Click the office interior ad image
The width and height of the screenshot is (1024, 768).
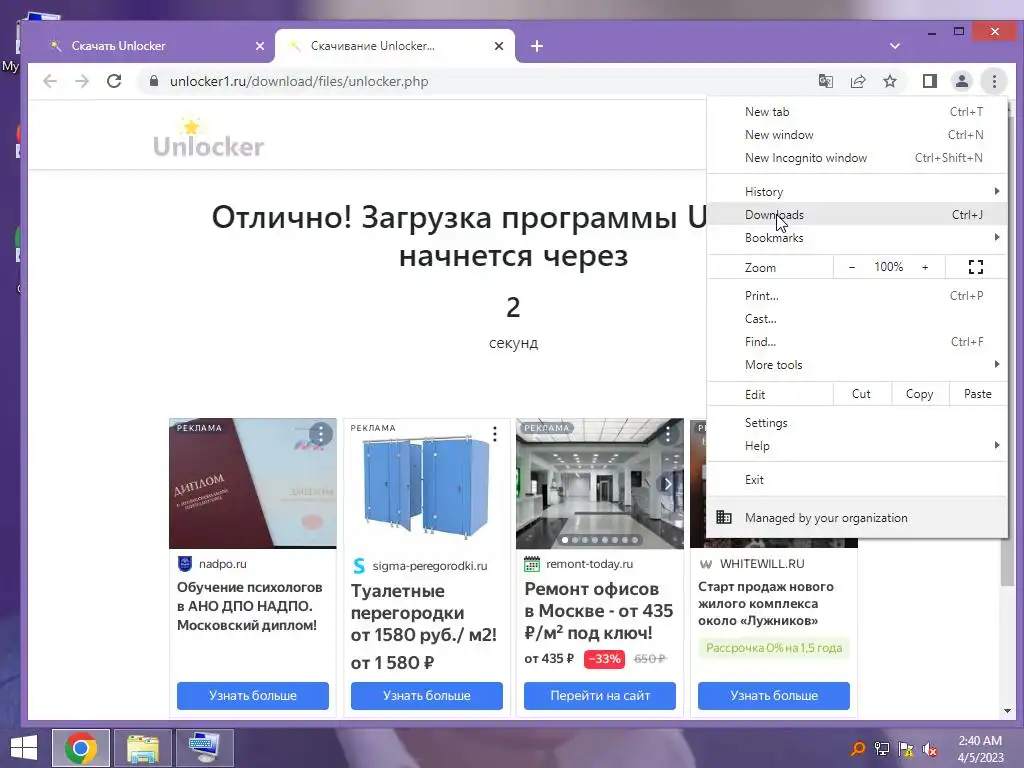(600, 483)
